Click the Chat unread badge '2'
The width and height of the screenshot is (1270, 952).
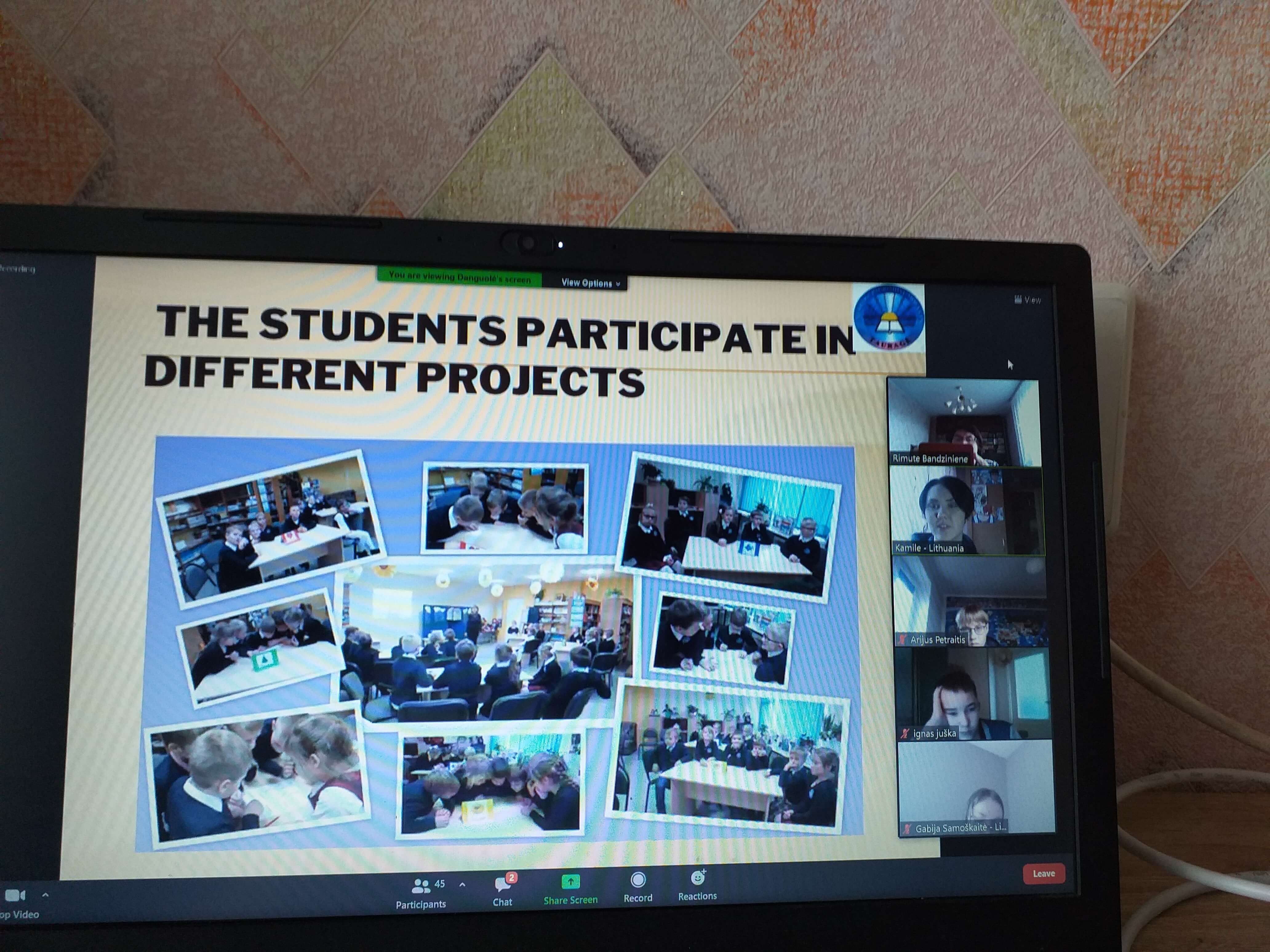click(x=512, y=877)
